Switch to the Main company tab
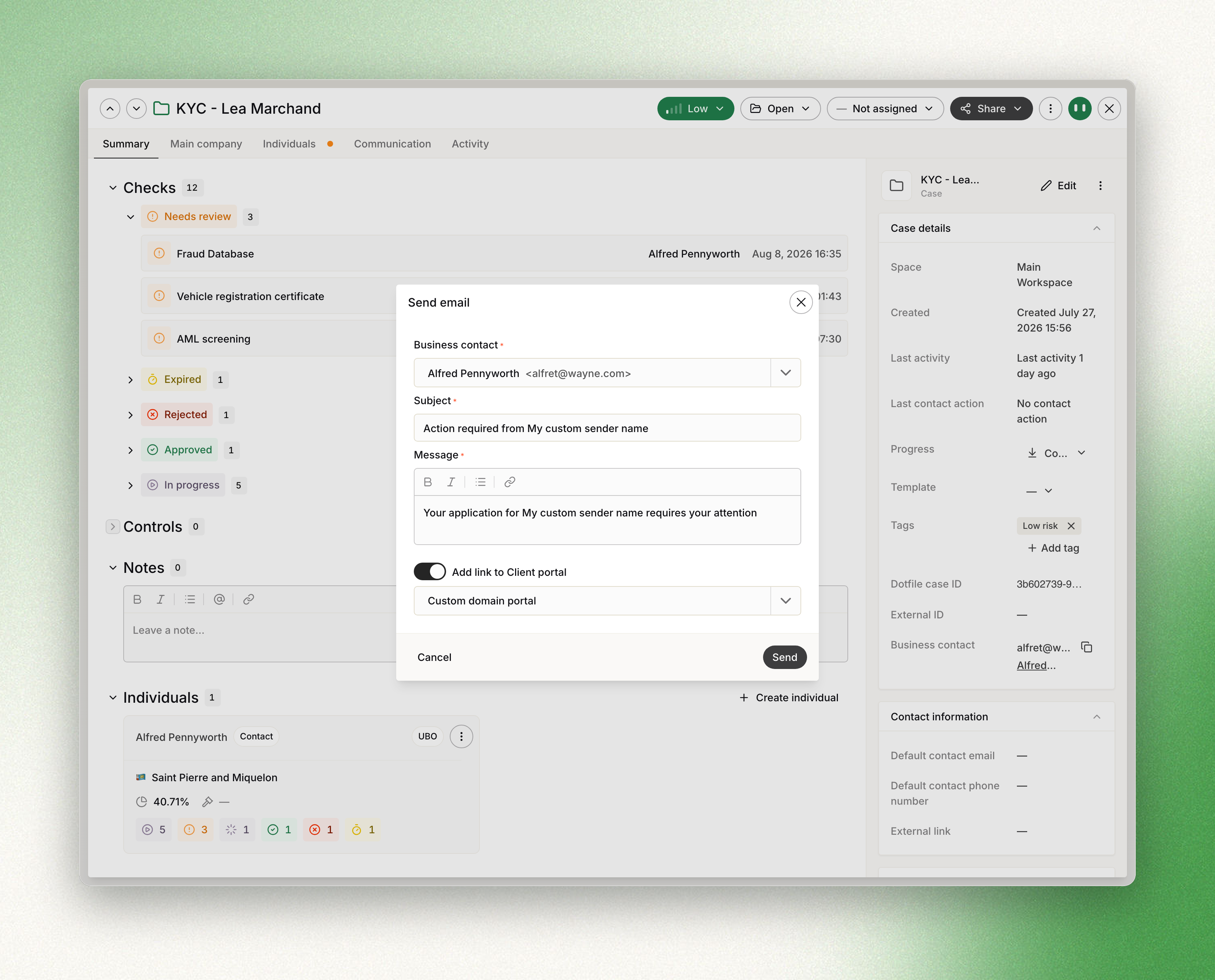 [x=206, y=144]
